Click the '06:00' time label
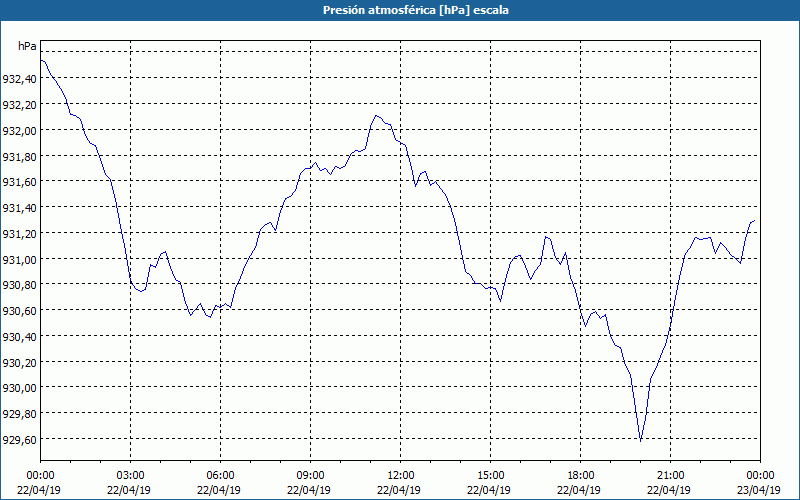This screenshot has width=800, height=500. point(220,476)
